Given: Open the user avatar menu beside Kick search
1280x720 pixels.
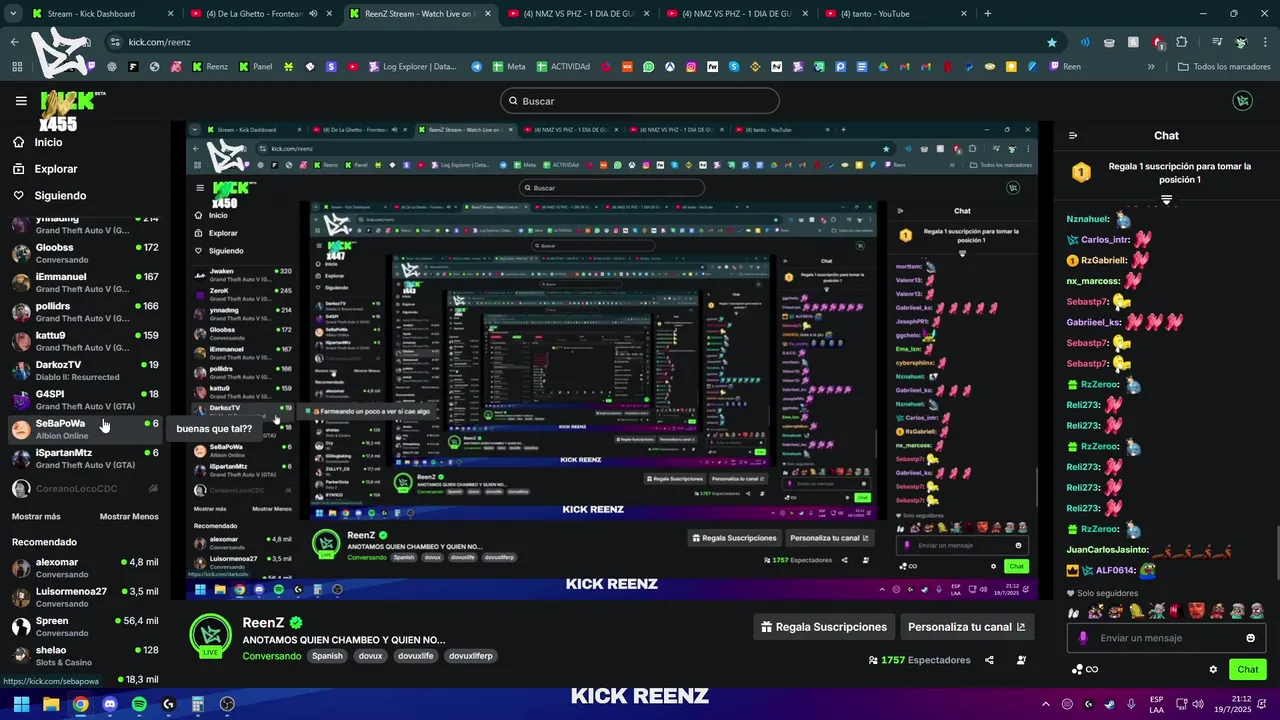Looking at the screenshot, I should click(x=1242, y=101).
